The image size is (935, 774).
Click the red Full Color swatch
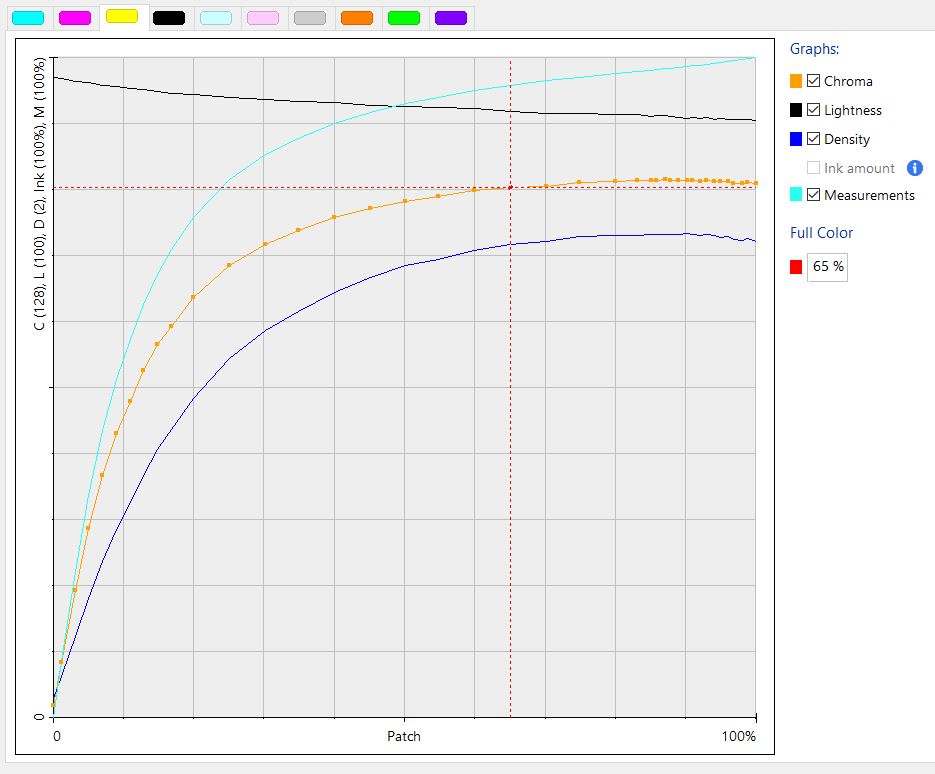point(796,267)
